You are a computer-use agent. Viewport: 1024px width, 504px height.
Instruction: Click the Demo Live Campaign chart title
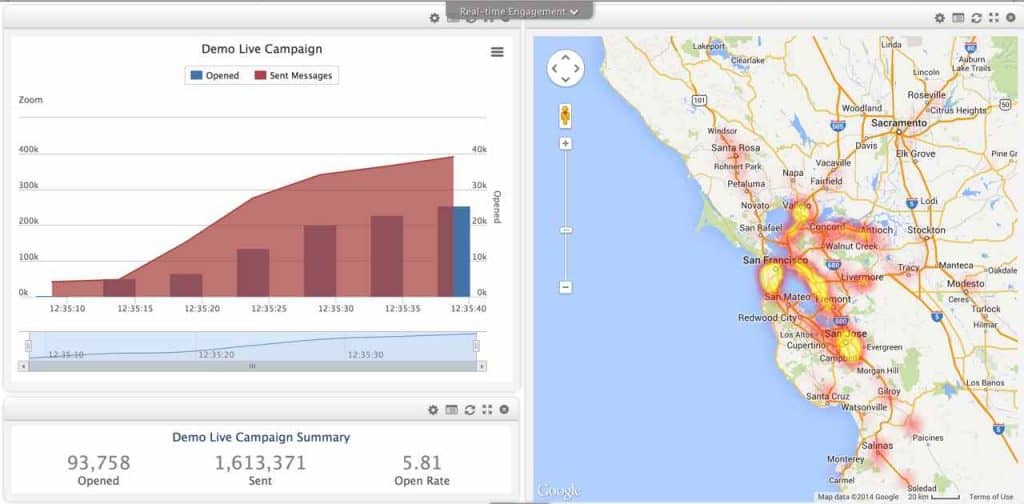coord(261,49)
